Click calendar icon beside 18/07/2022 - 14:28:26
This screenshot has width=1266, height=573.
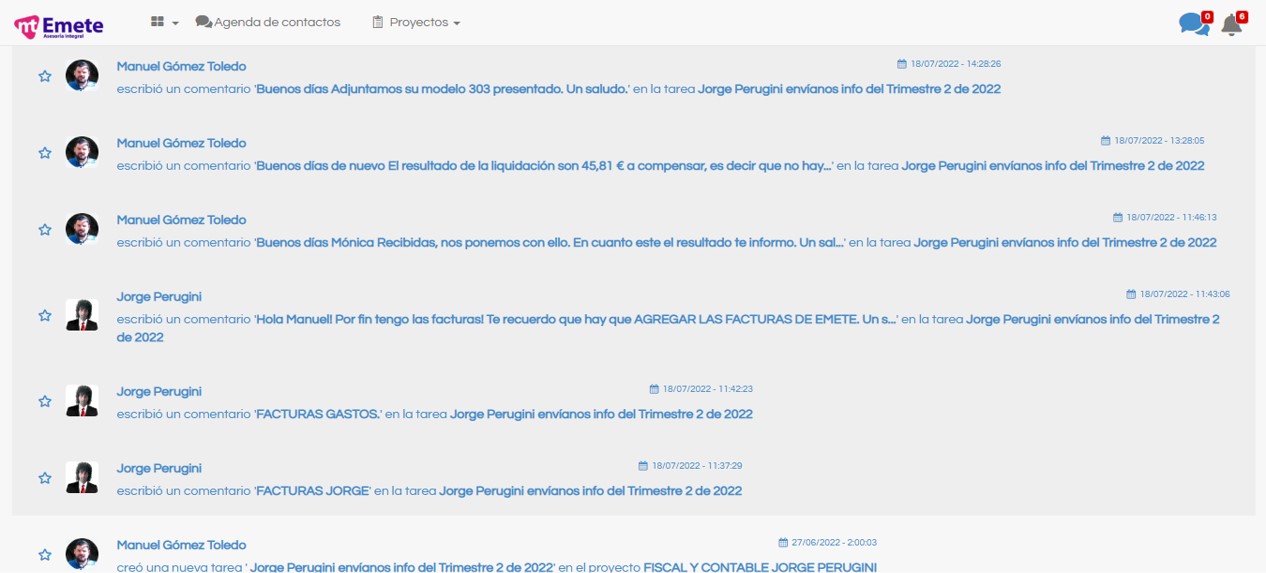pyautogui.click(x=902, y=64)
